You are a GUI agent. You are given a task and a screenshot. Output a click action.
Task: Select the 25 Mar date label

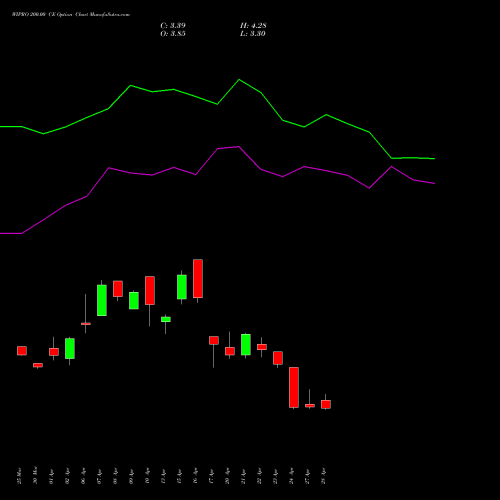click(x=20, y=477)
